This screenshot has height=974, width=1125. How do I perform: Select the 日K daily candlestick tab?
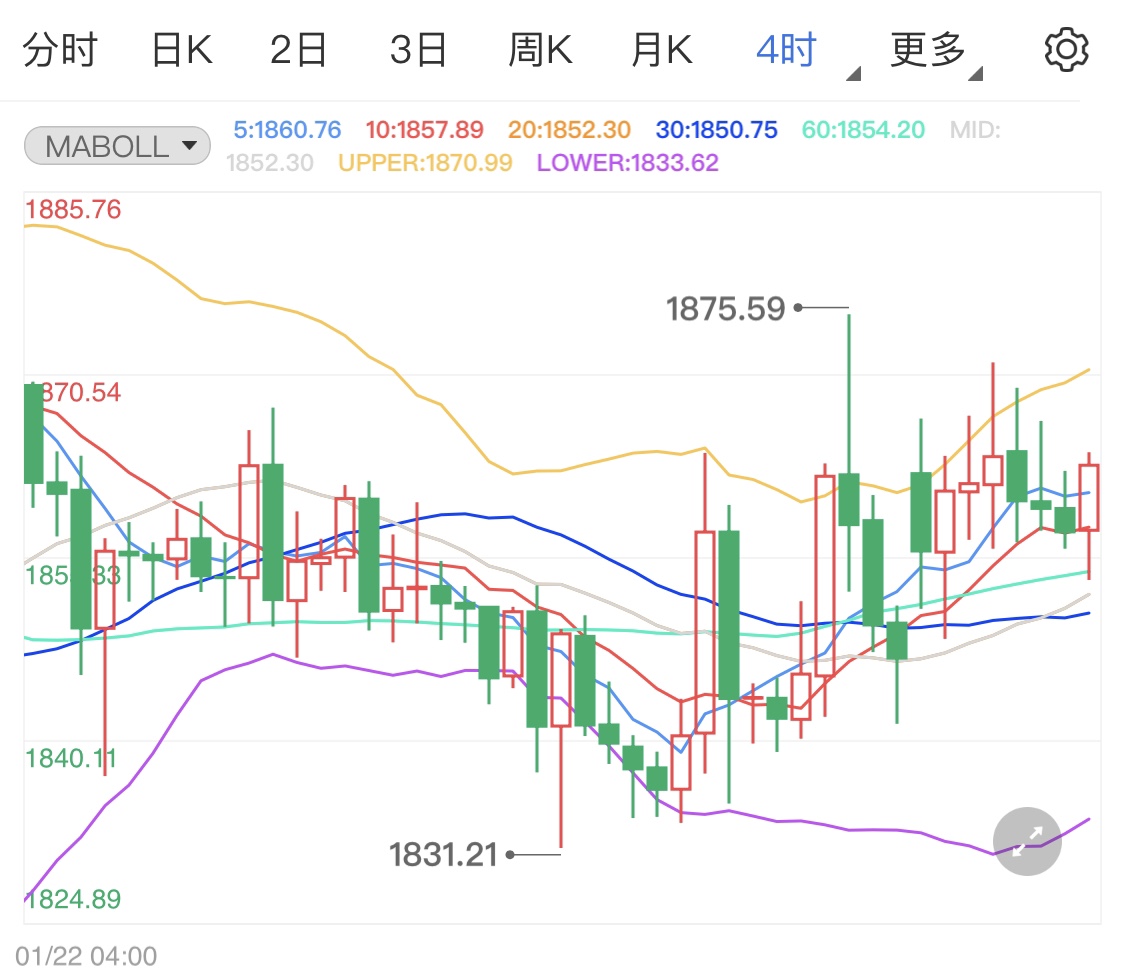[181, 50]
